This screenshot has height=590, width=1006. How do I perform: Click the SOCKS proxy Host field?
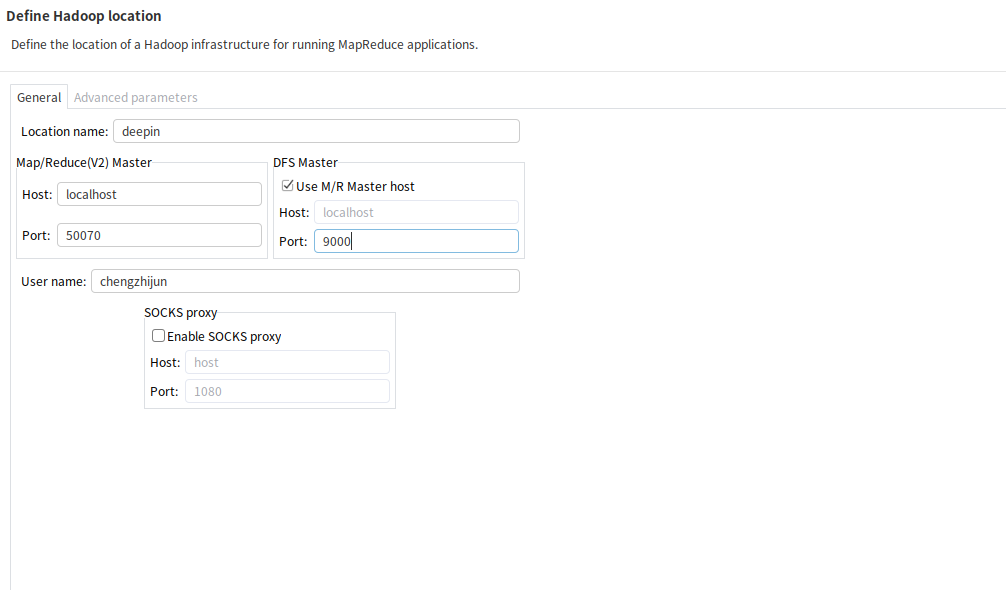click(x=287, y=362)
